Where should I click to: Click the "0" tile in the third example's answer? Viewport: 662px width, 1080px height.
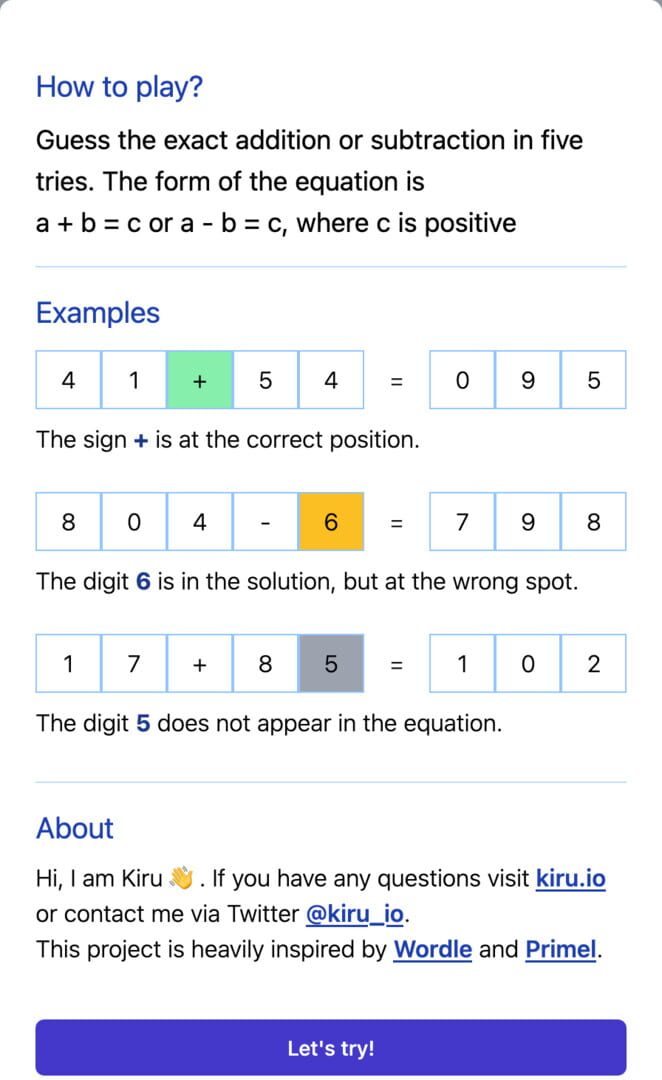[528, 663]
